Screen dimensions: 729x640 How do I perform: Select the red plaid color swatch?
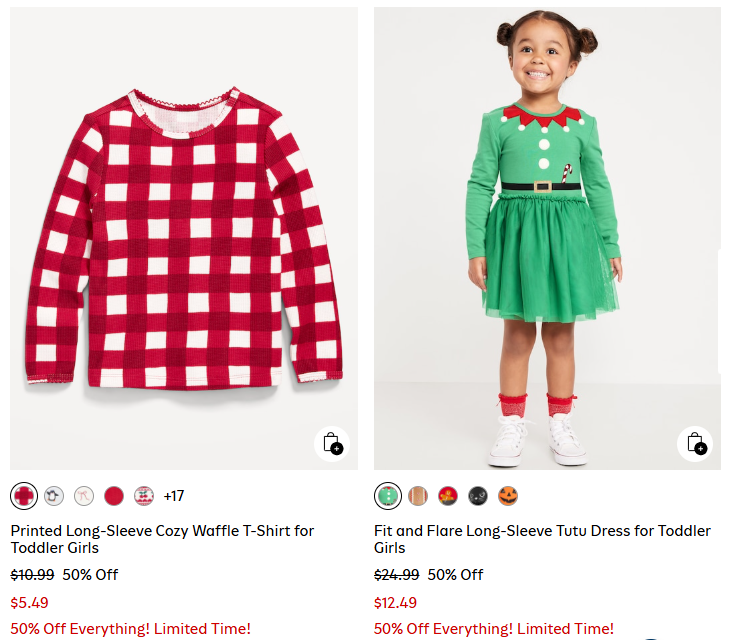[x=24, y=495]
